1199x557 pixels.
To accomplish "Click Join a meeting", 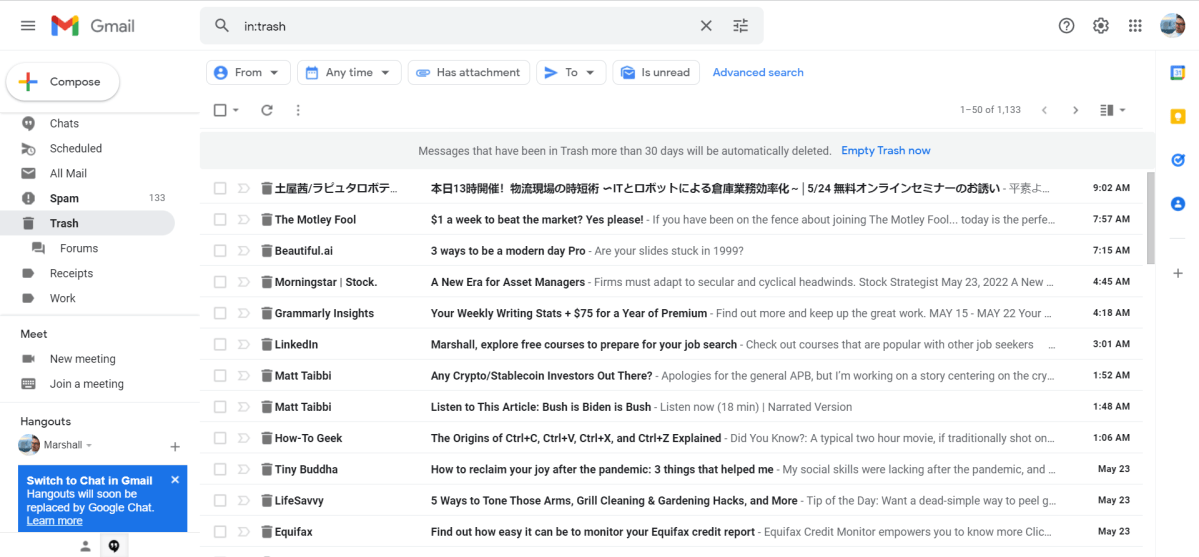I will coord(87,384).
